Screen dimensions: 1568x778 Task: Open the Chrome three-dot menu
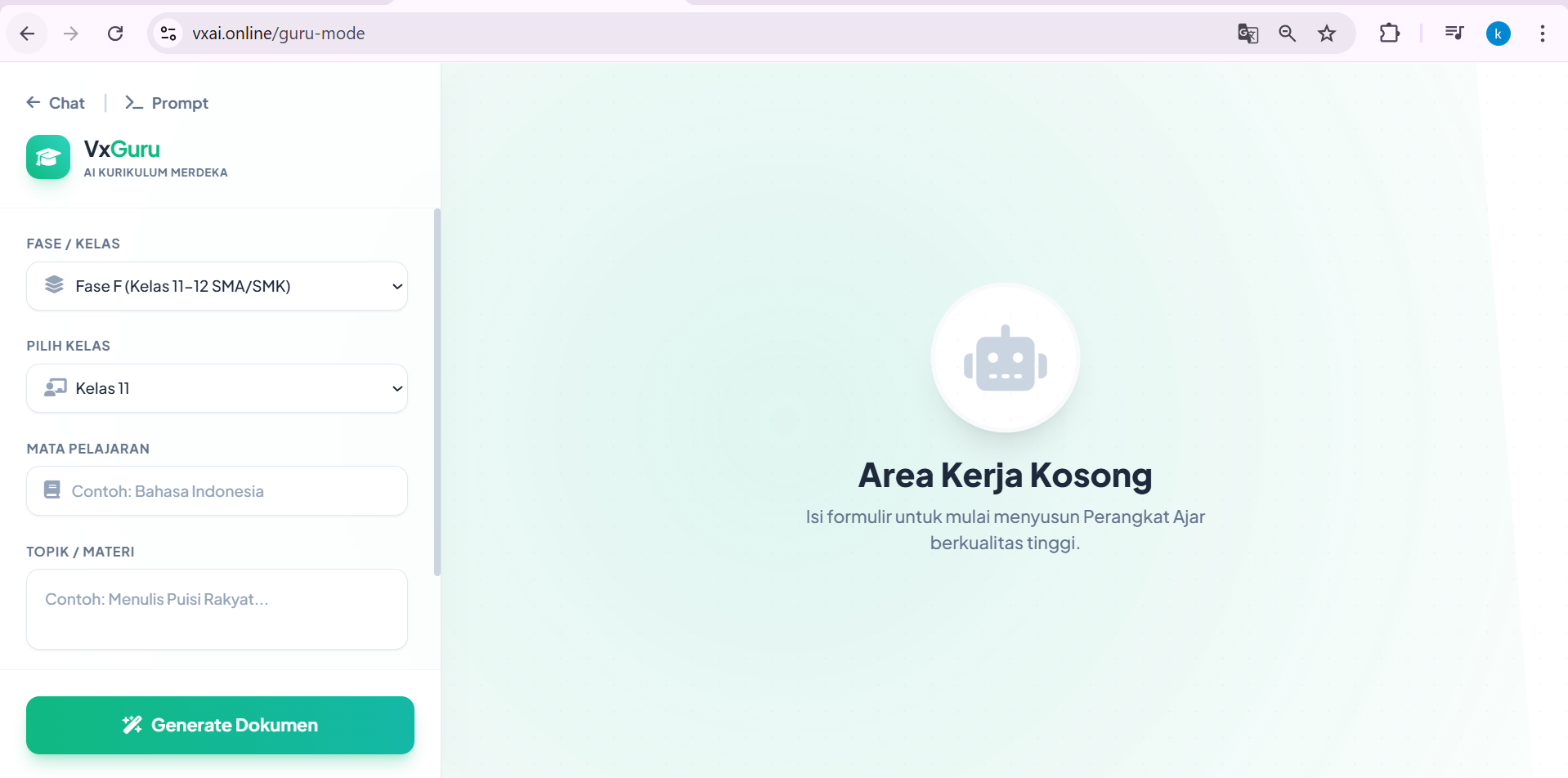coord(1542,34)
